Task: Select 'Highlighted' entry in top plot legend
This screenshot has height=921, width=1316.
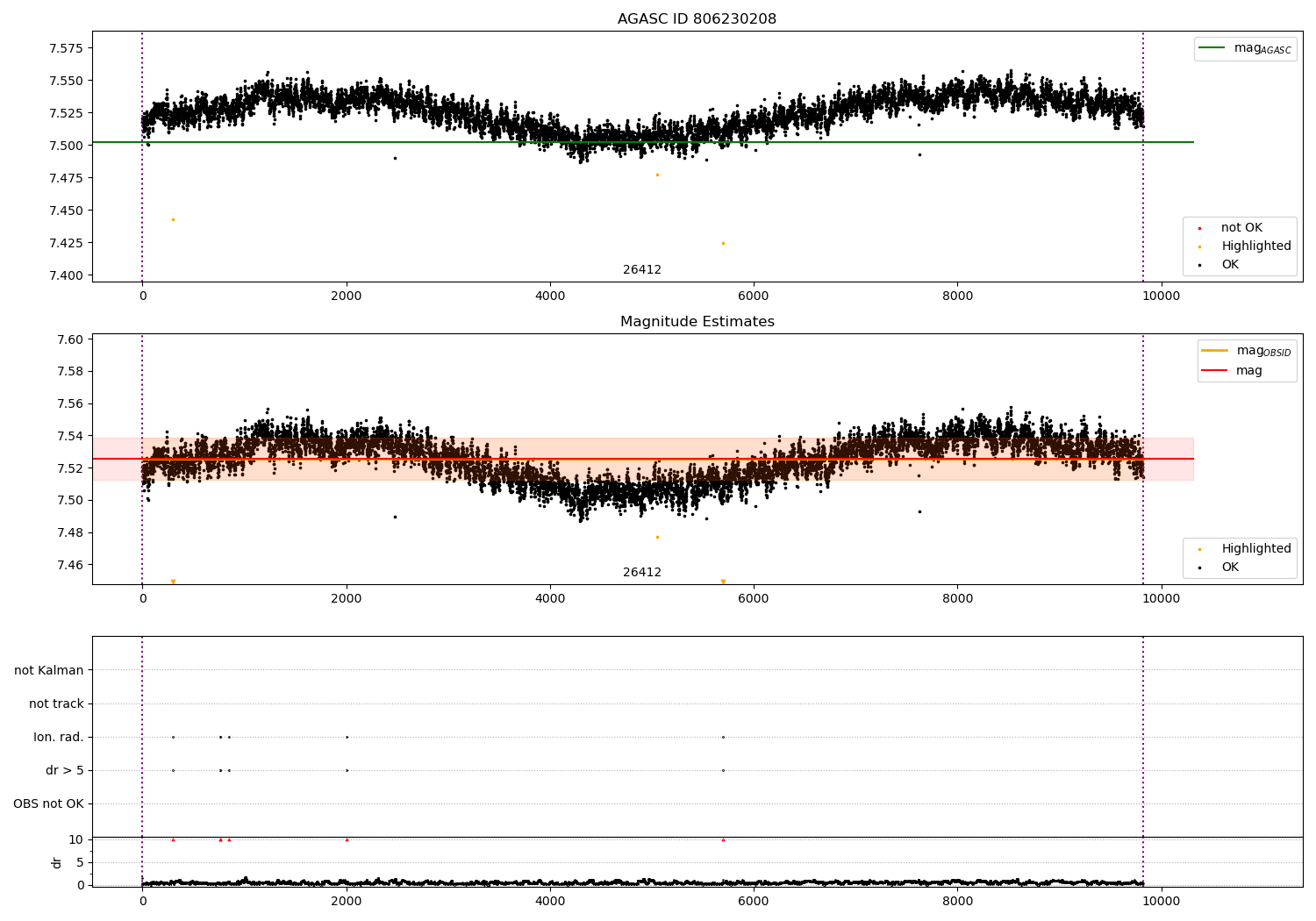Action: point(1255,246)
